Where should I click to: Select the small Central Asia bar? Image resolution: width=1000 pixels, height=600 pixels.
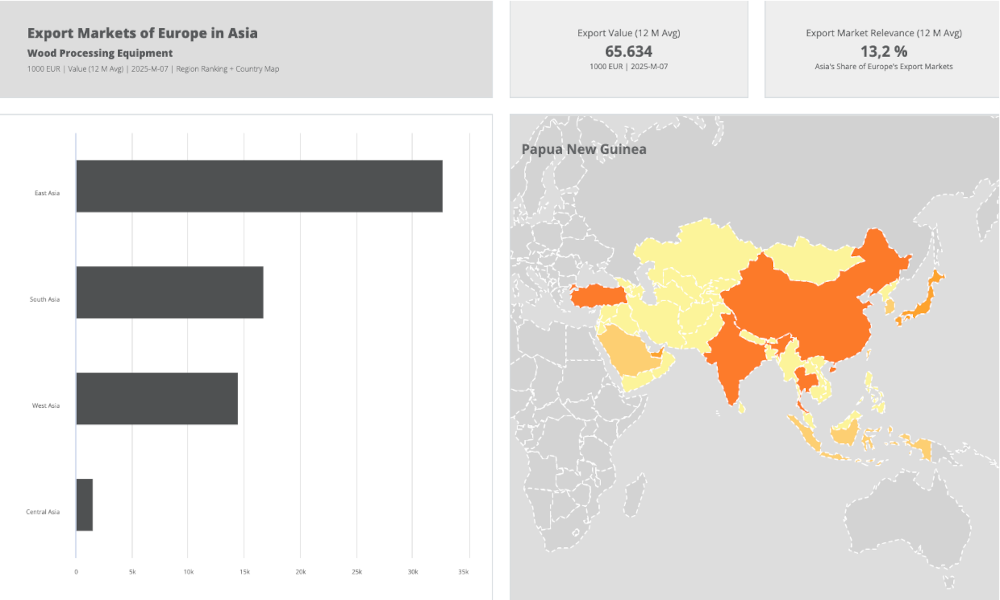coord(84,504)
